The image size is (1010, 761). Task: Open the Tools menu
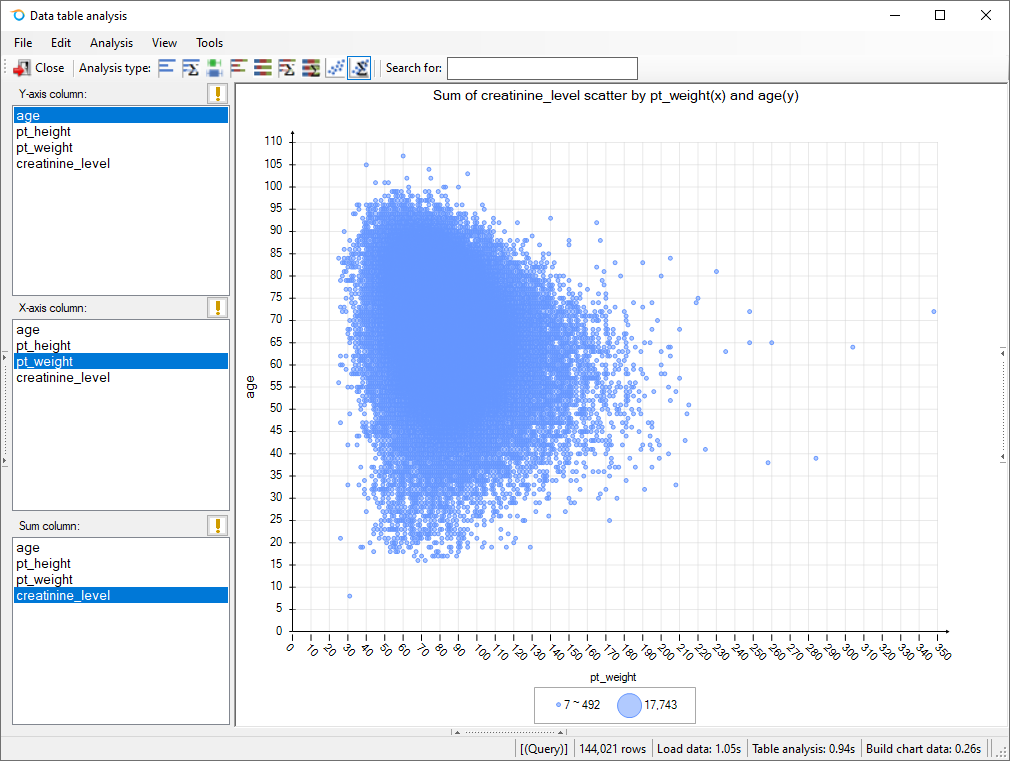(x=209, y=43)
